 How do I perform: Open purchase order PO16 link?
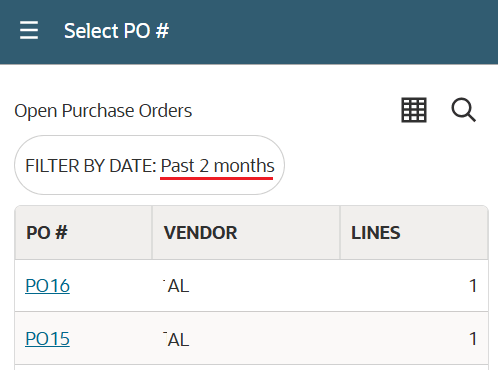tap(47, 286)
